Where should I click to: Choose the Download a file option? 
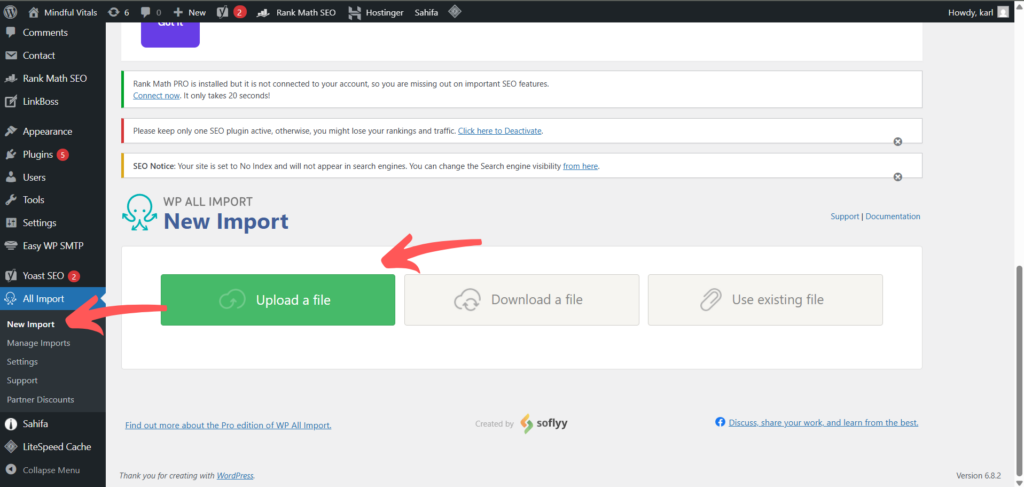pyautogui.click(x=521, y=300)
